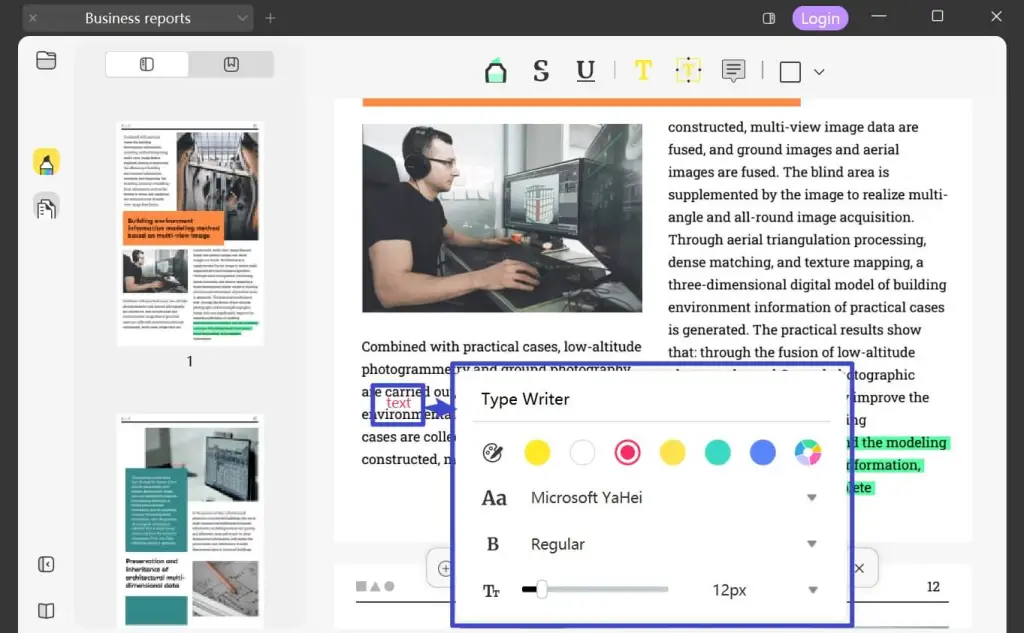Select the Sticky Note comment tool
The image size is (1024, 633).
(x=733, y=71)
